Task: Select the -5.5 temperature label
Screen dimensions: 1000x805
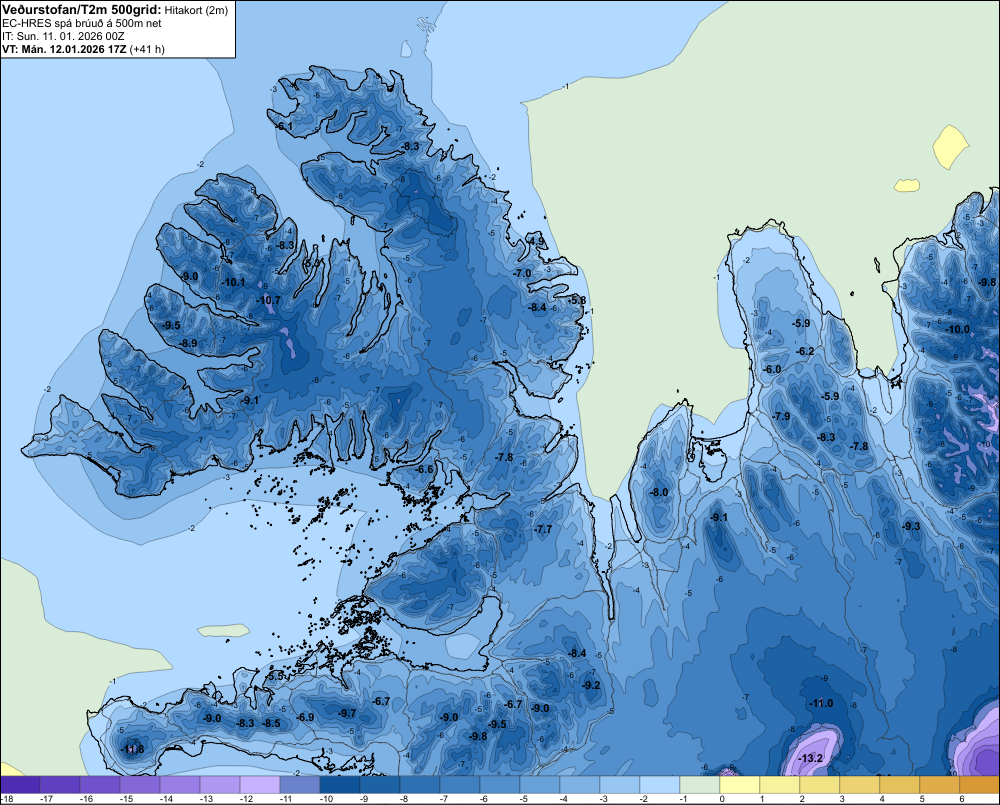Action: [x=276, y=676]
